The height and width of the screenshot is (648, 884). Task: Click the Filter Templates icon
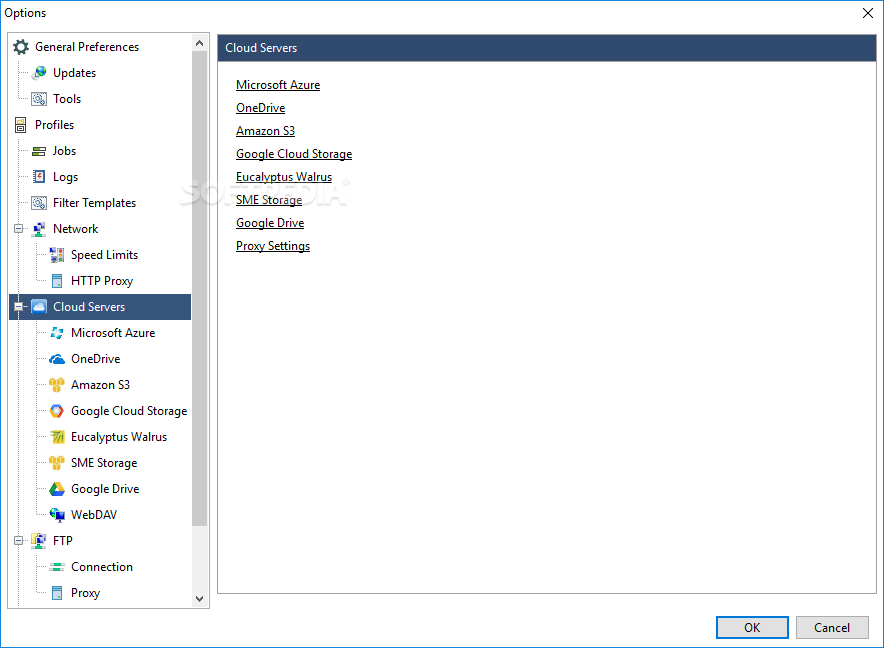pos(39,202)
